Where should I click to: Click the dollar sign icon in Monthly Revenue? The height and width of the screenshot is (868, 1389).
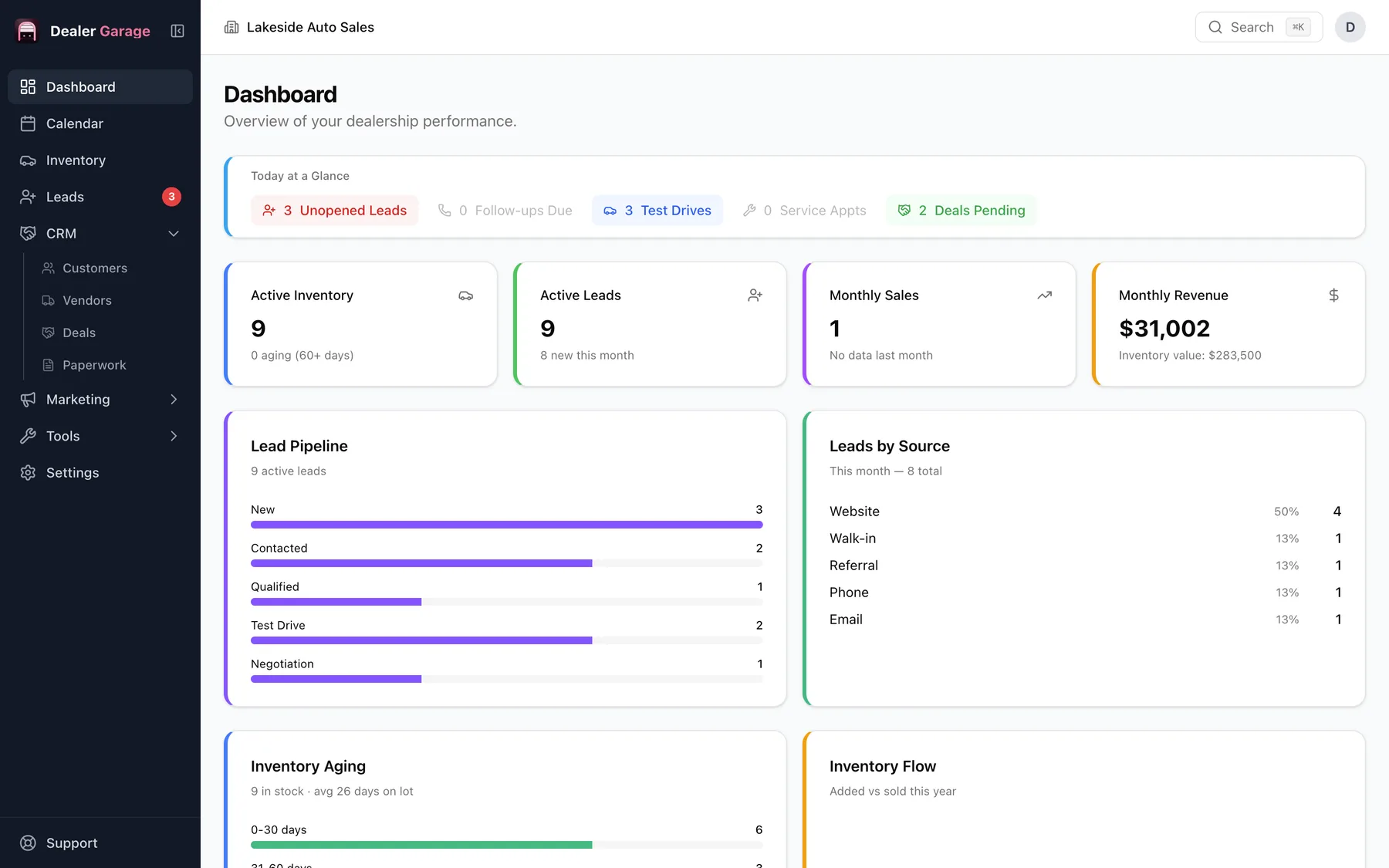(1333, 296)
